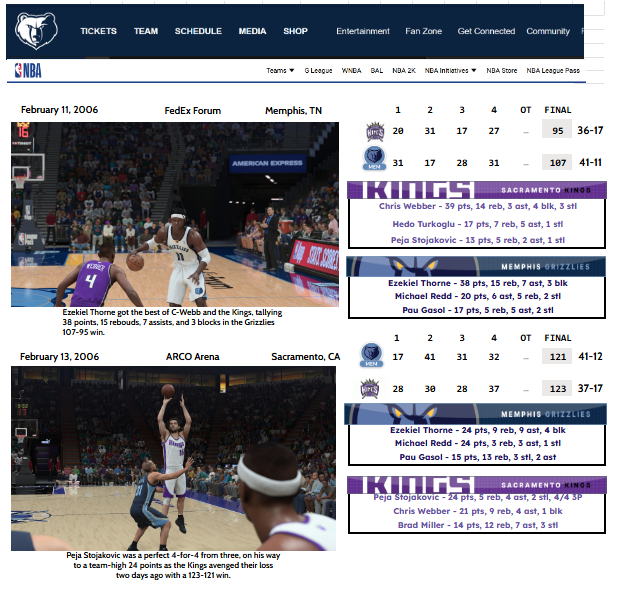Open the MEDIA menu
The image size is (617, 591).
click(252, 31)
